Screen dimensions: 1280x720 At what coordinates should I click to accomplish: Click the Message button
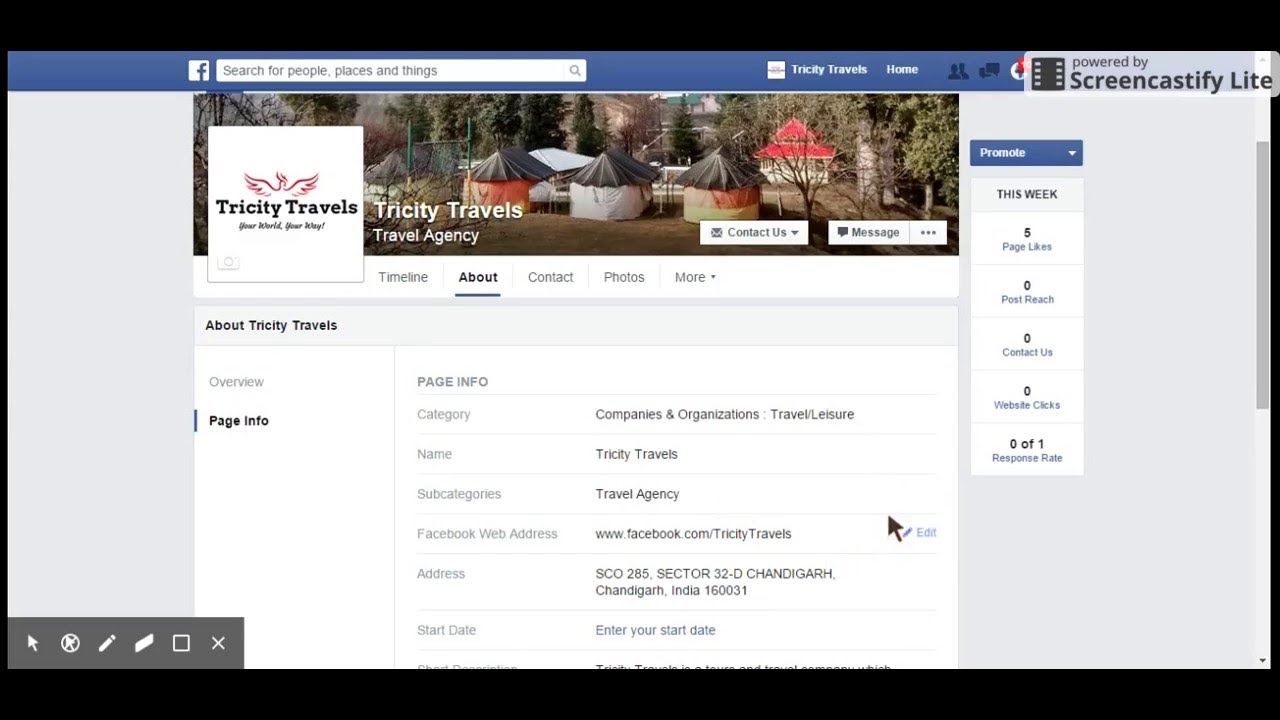point(868,233)
